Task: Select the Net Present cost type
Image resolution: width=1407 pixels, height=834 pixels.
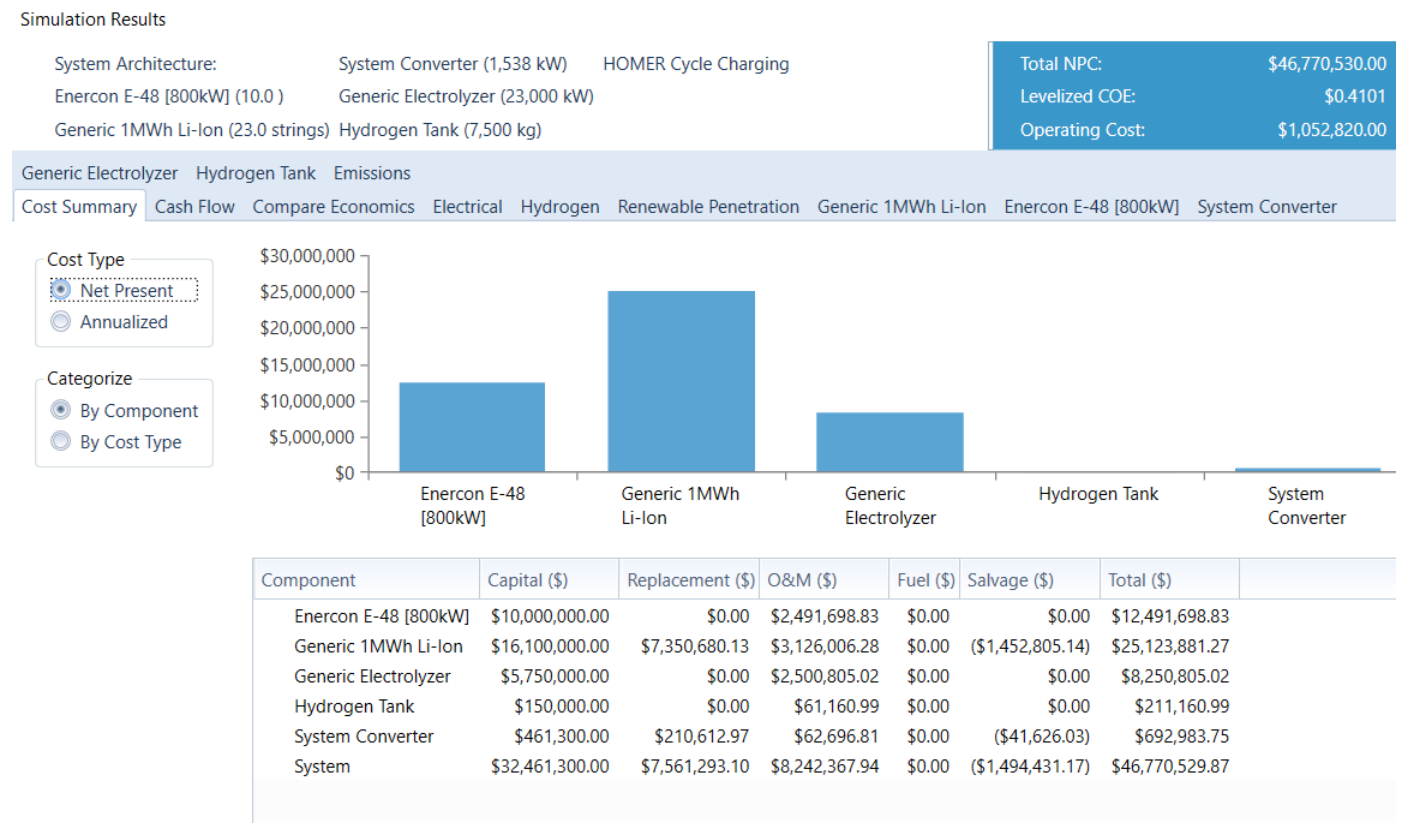Action: [x=114, y=290]
